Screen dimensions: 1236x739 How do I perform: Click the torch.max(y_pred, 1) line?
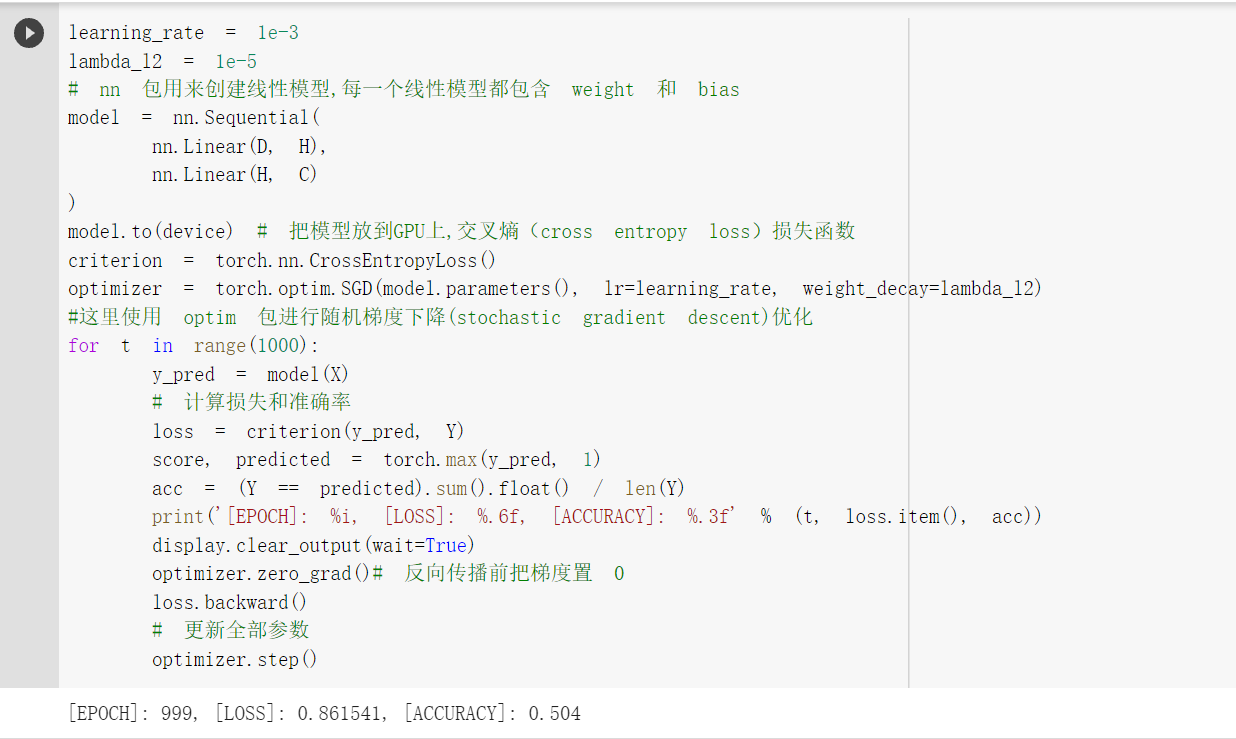[376, 460]
